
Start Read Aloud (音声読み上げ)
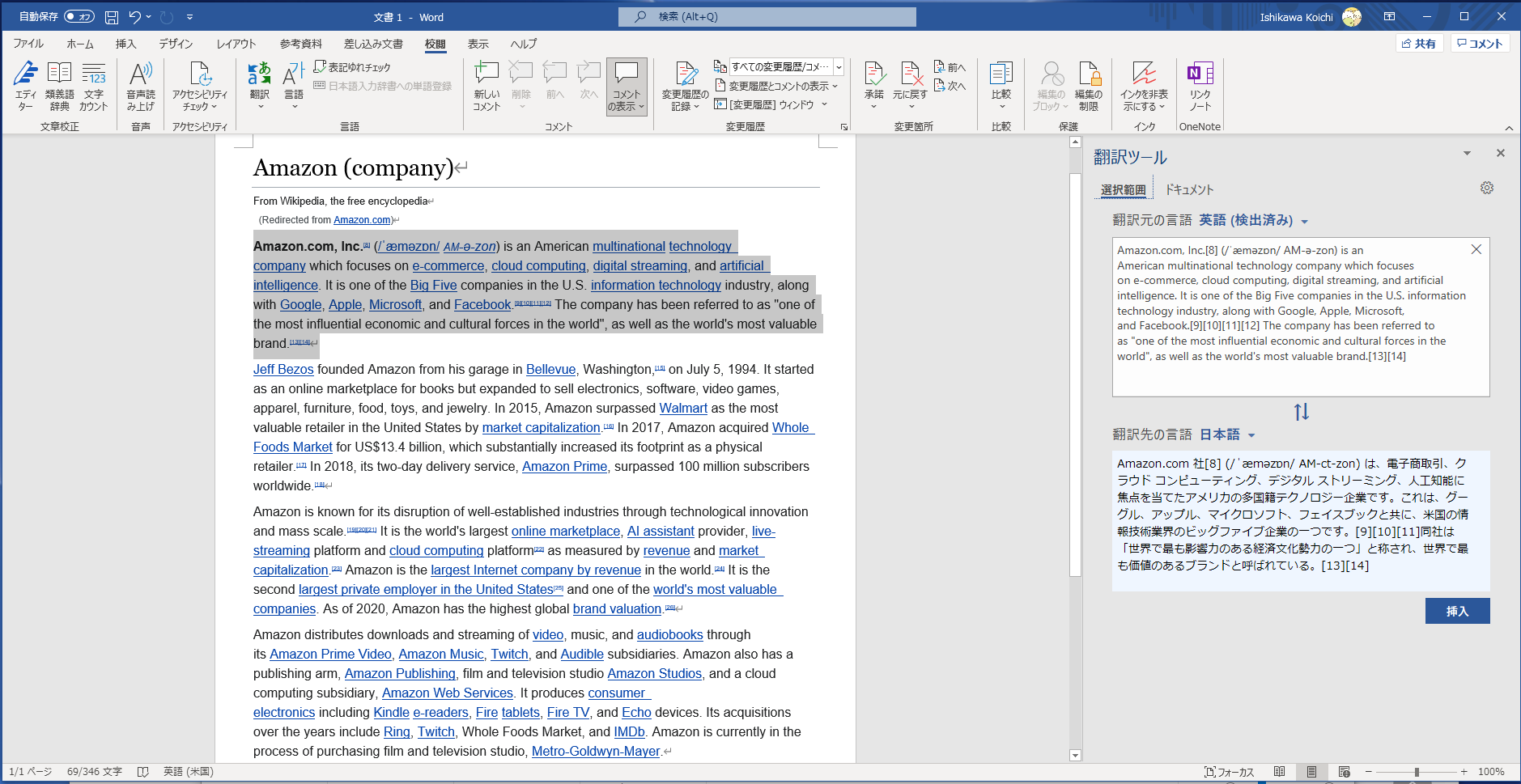pyautogui.click(x=141, y=86)
